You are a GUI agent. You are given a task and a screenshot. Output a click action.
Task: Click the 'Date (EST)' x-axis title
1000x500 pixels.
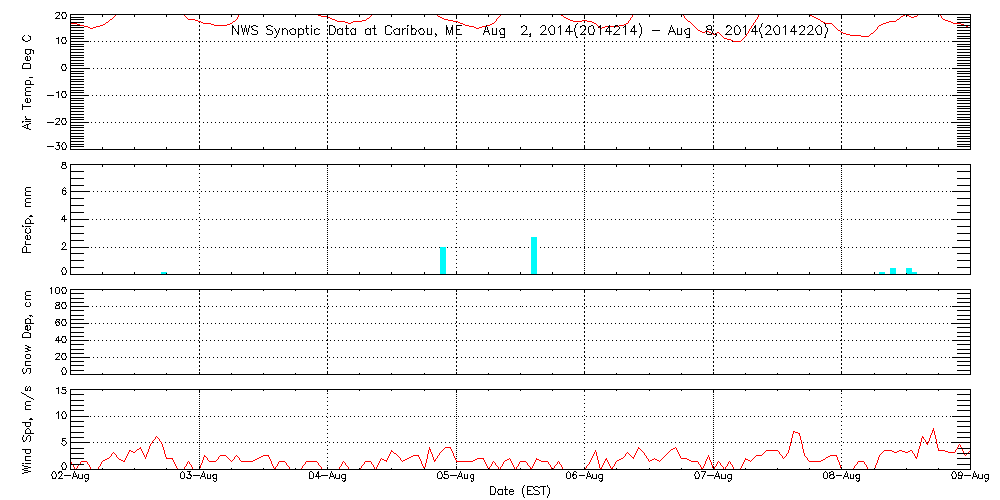520,491
